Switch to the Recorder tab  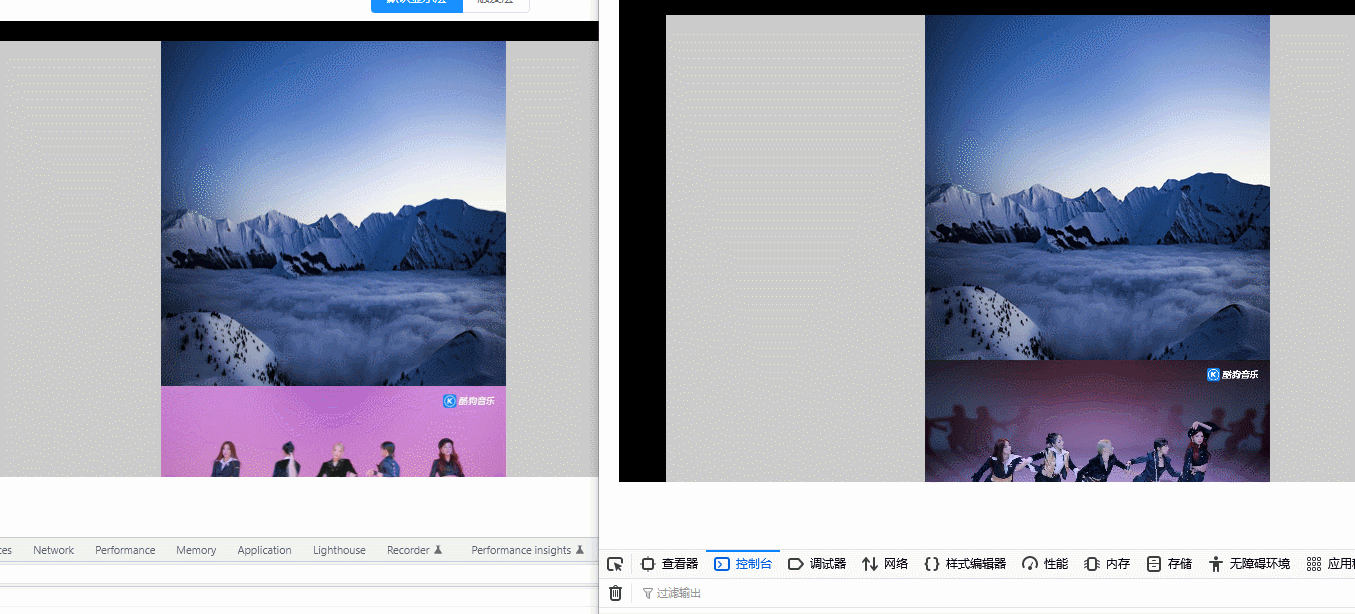(x=414, y=550)
